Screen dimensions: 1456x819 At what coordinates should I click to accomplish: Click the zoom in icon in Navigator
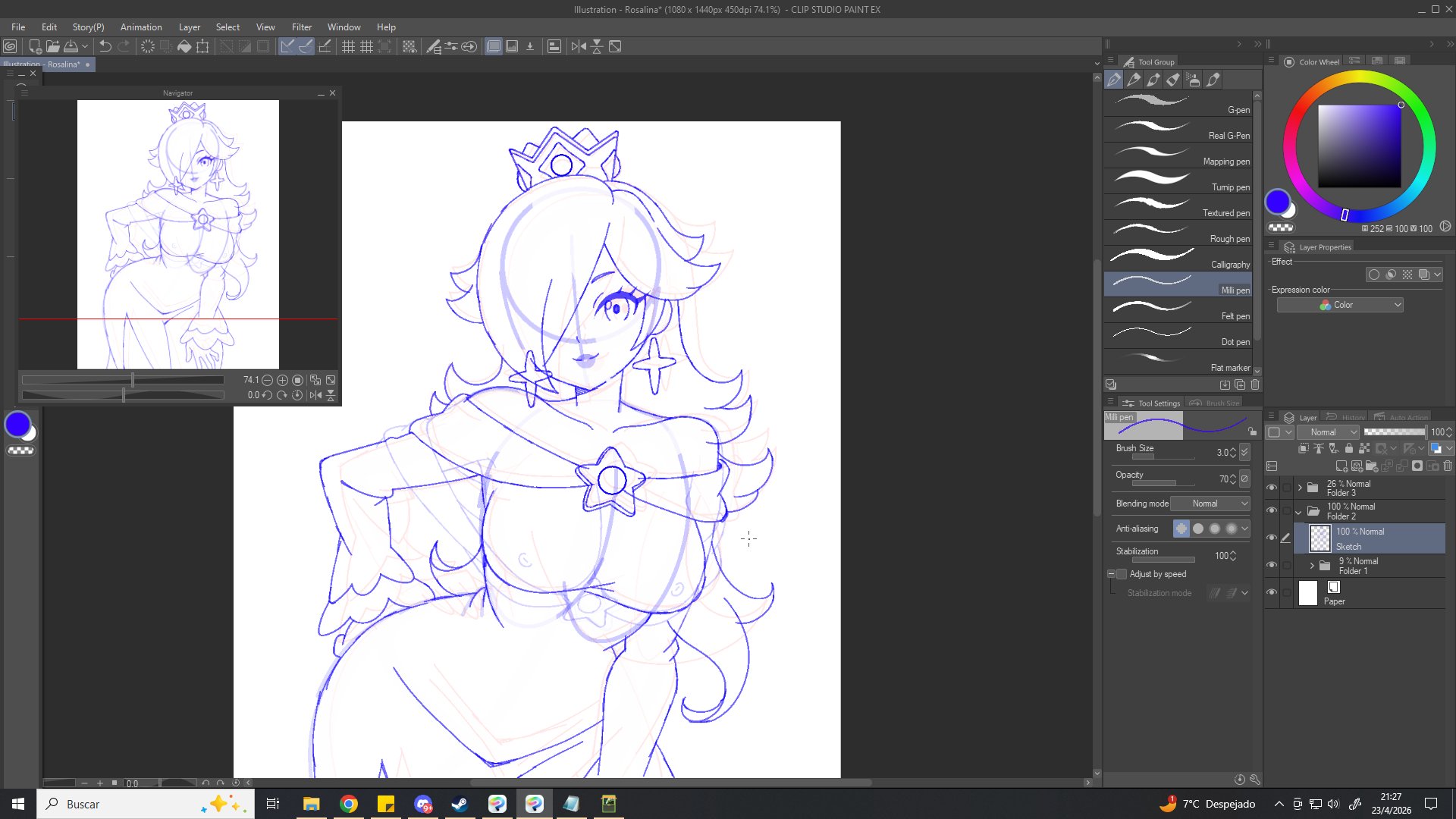[x=282, y=380]
